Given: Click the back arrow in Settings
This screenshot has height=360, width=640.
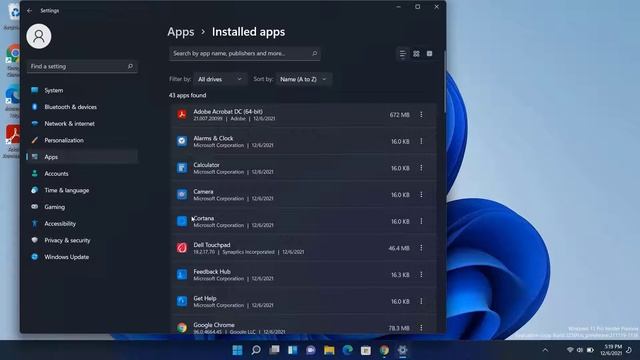Looking at the screenshot, I should coord(29,11).
